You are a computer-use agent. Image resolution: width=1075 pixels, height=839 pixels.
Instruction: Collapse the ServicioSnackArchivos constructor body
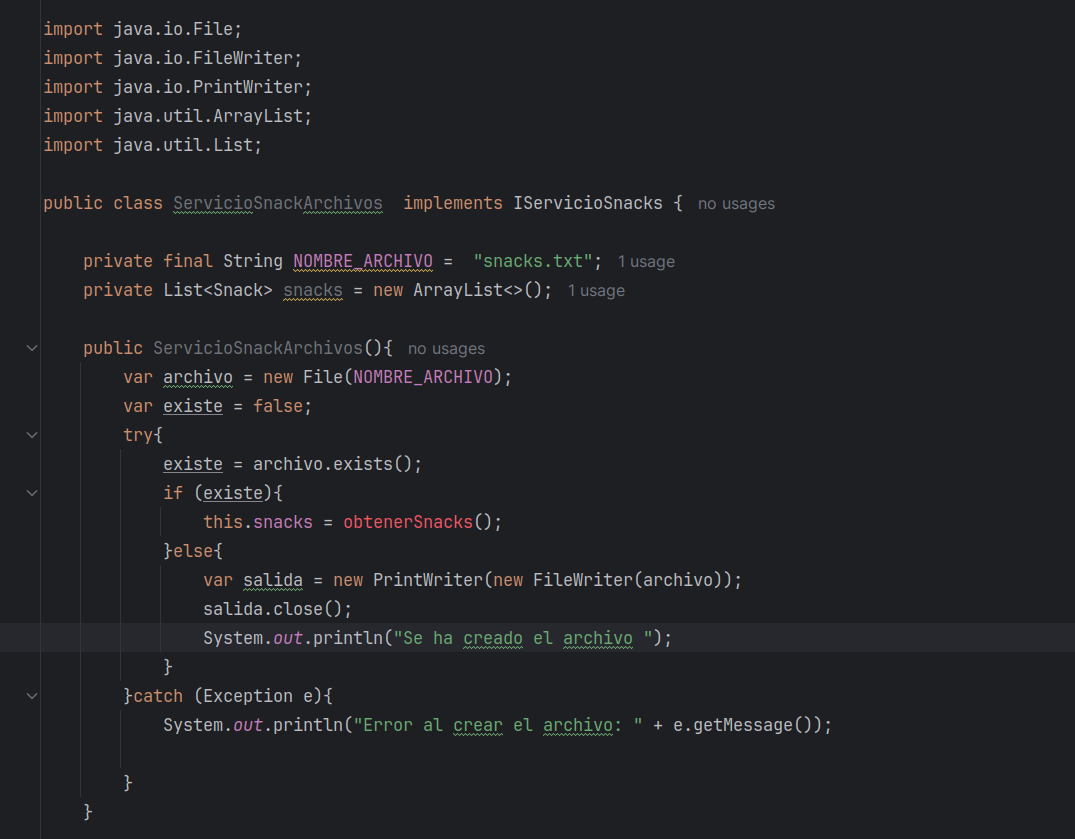pyautogui.click(x=31, y=348)
